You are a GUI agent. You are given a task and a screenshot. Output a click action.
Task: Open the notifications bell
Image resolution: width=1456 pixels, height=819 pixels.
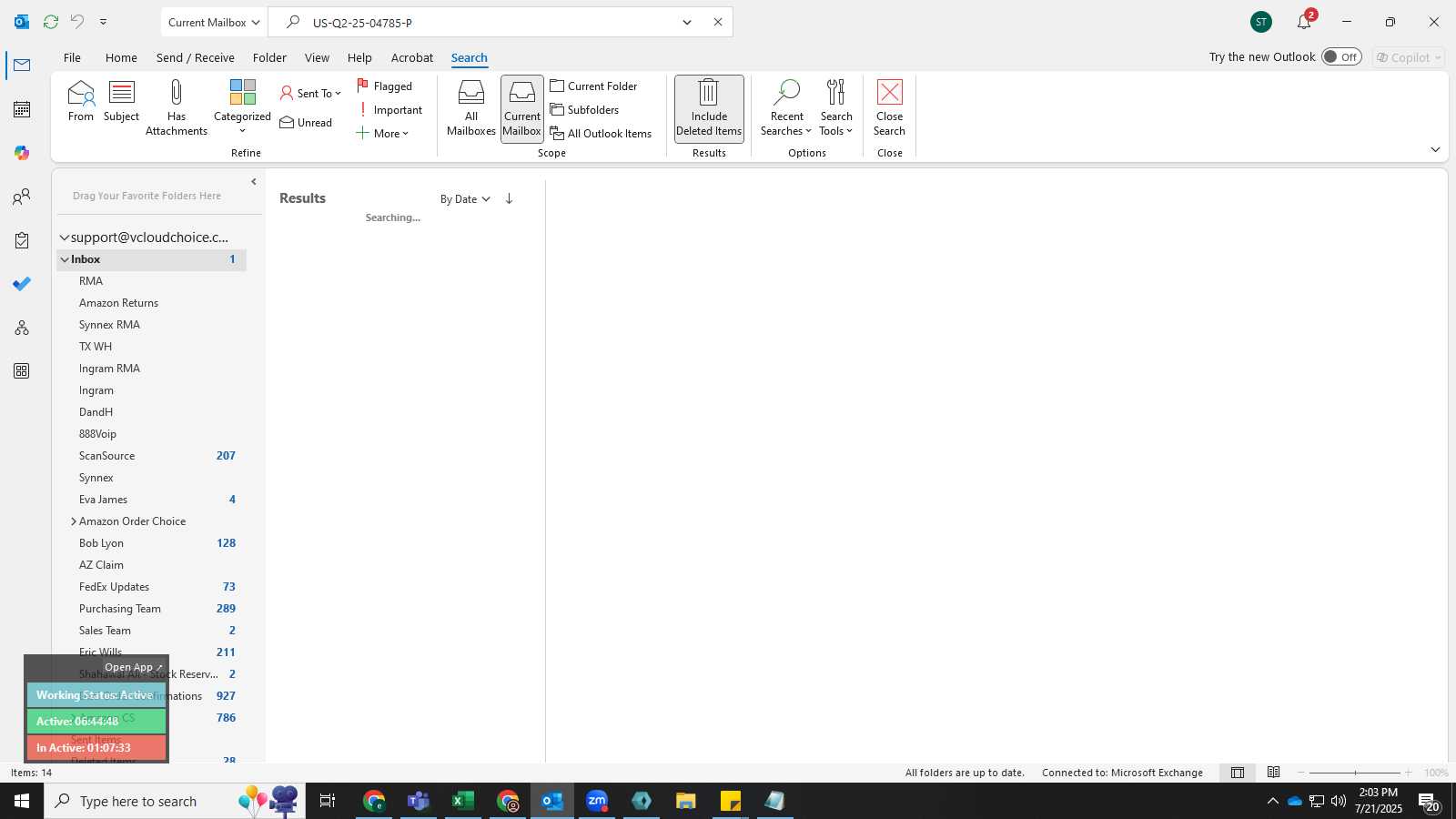[x=1304, y=22]
